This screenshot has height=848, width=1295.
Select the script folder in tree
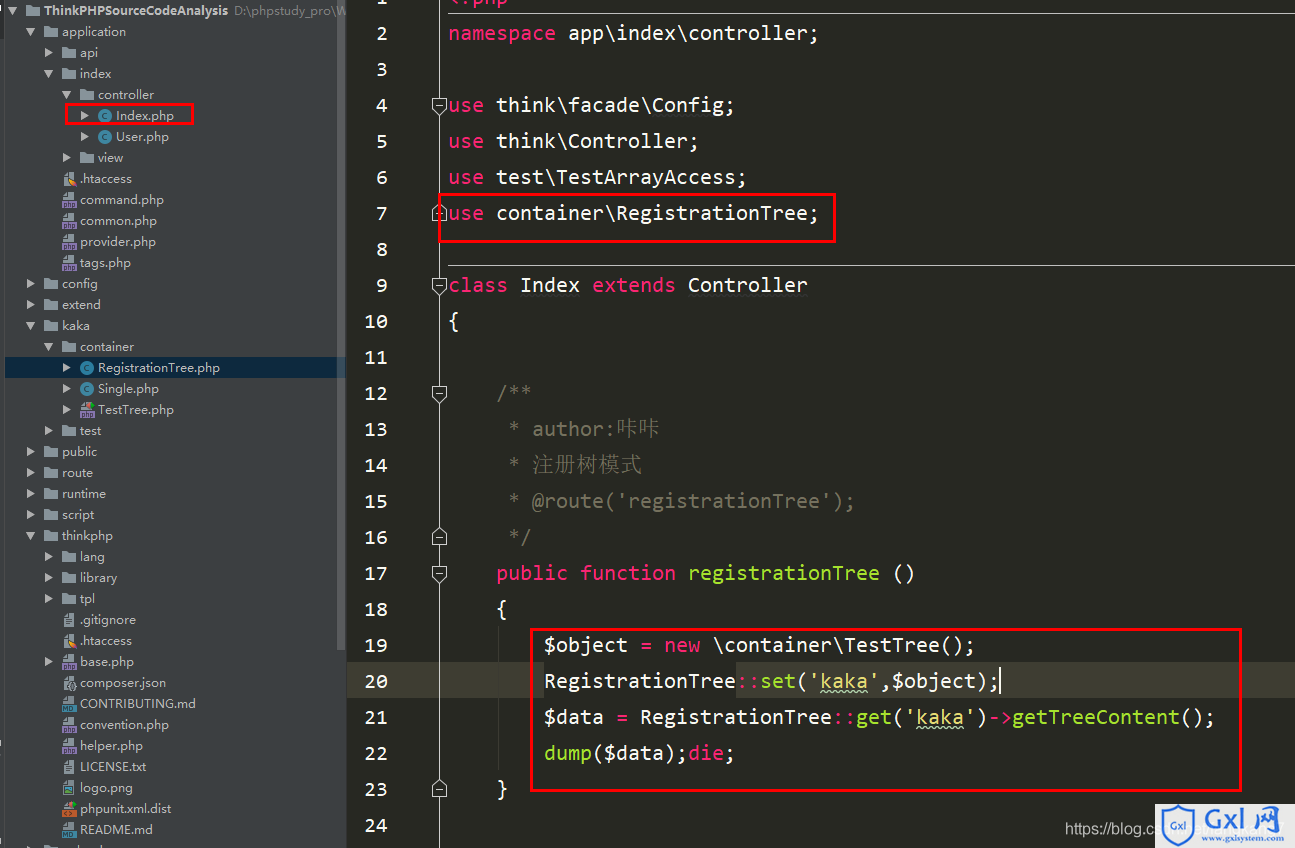[78, 515]
